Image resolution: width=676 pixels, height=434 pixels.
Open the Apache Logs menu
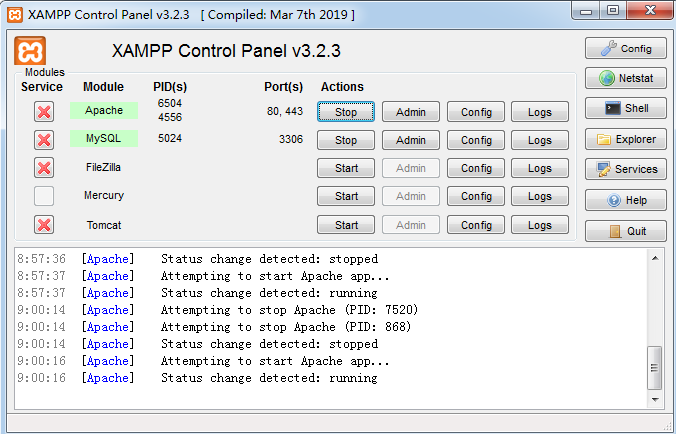(x=540, y=112)
